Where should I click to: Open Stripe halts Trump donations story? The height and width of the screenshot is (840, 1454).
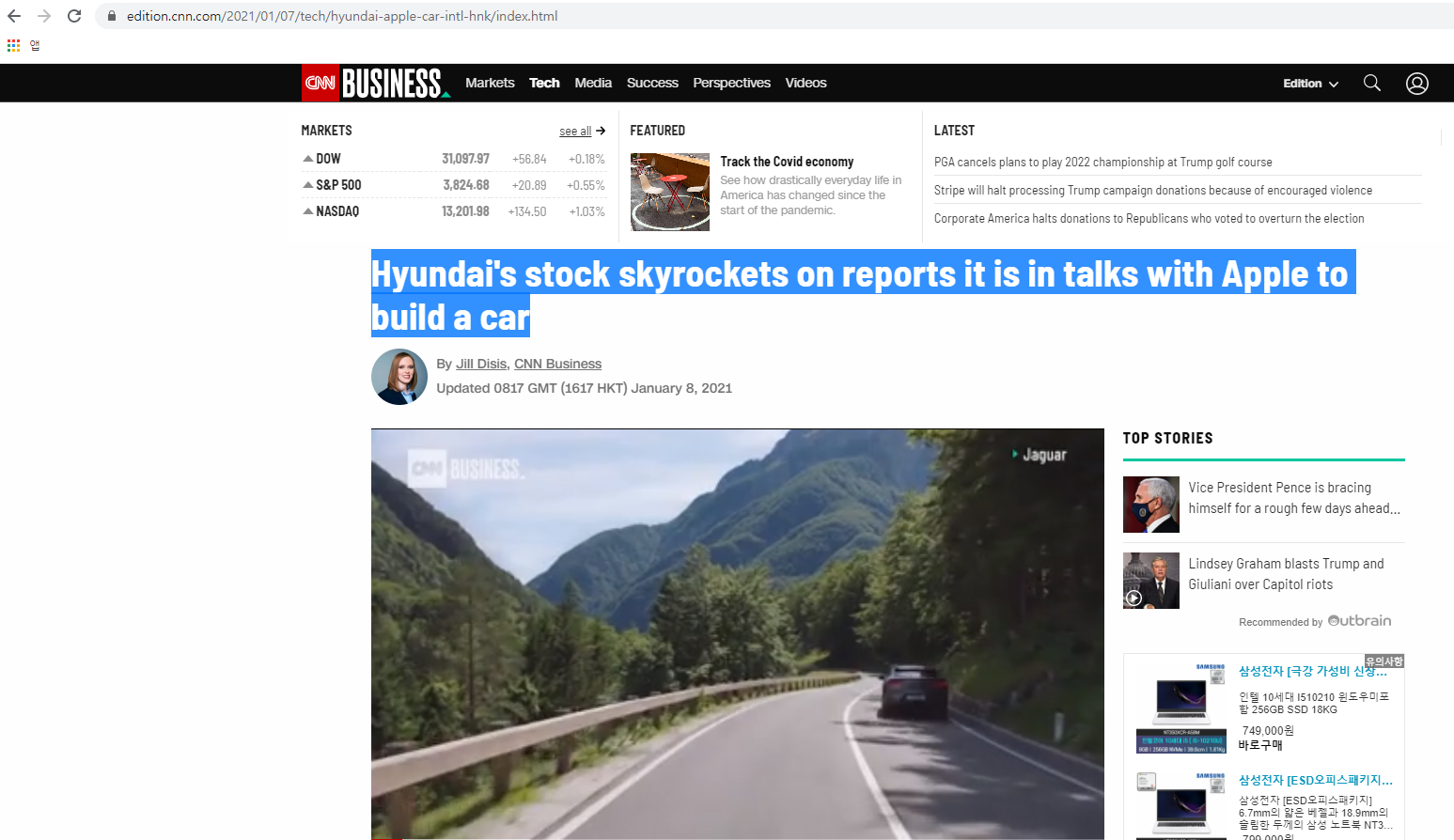click(1152, 191)
